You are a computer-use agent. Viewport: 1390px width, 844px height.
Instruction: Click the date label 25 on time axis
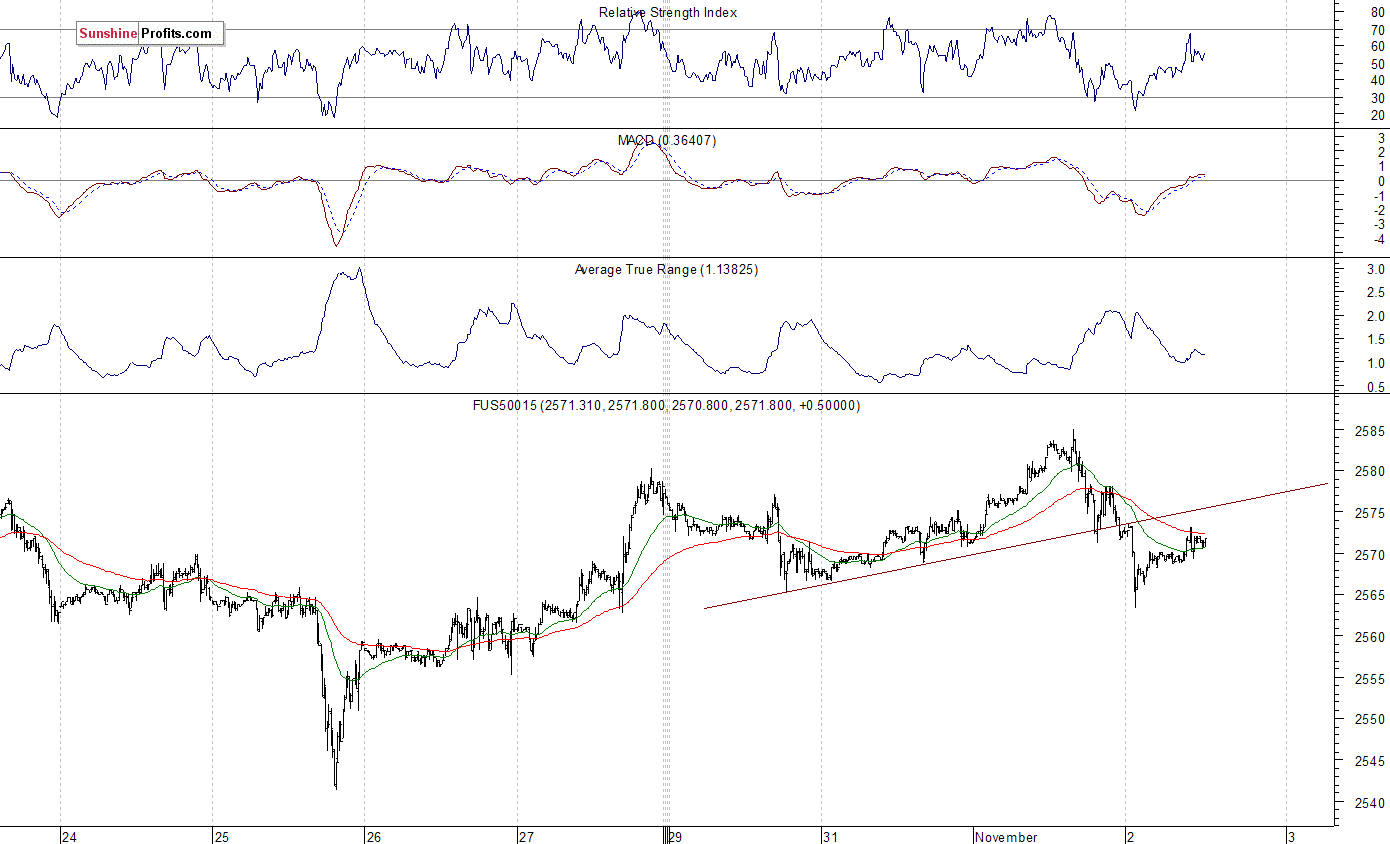pos(221,837)
